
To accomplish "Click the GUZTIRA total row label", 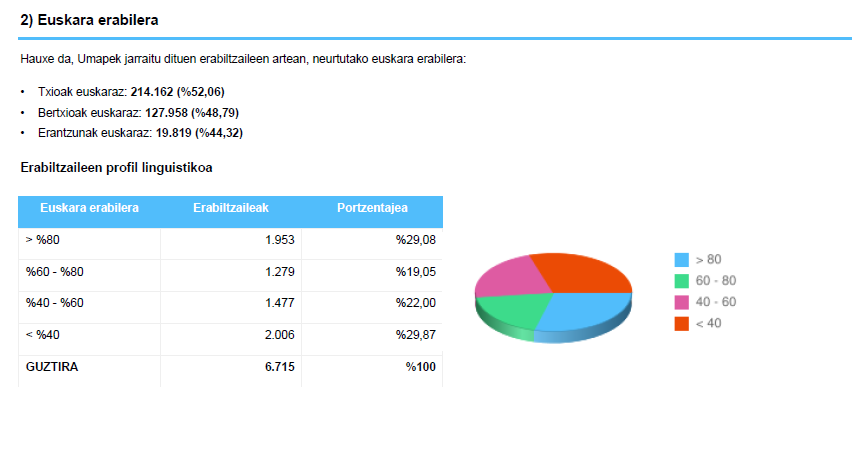I will point(52,367).
